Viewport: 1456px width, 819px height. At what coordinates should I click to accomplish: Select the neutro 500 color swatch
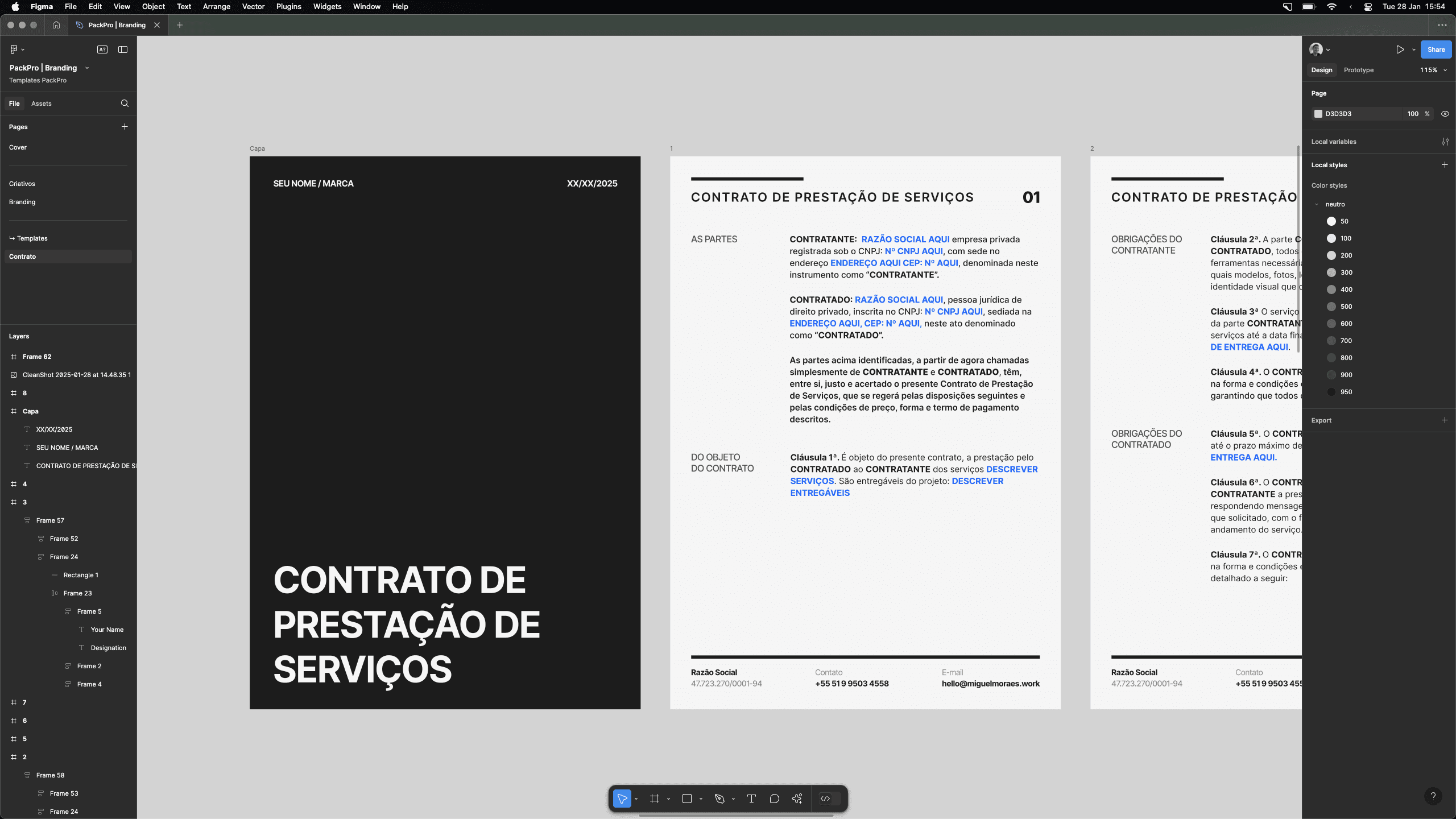click(1331, 307)
